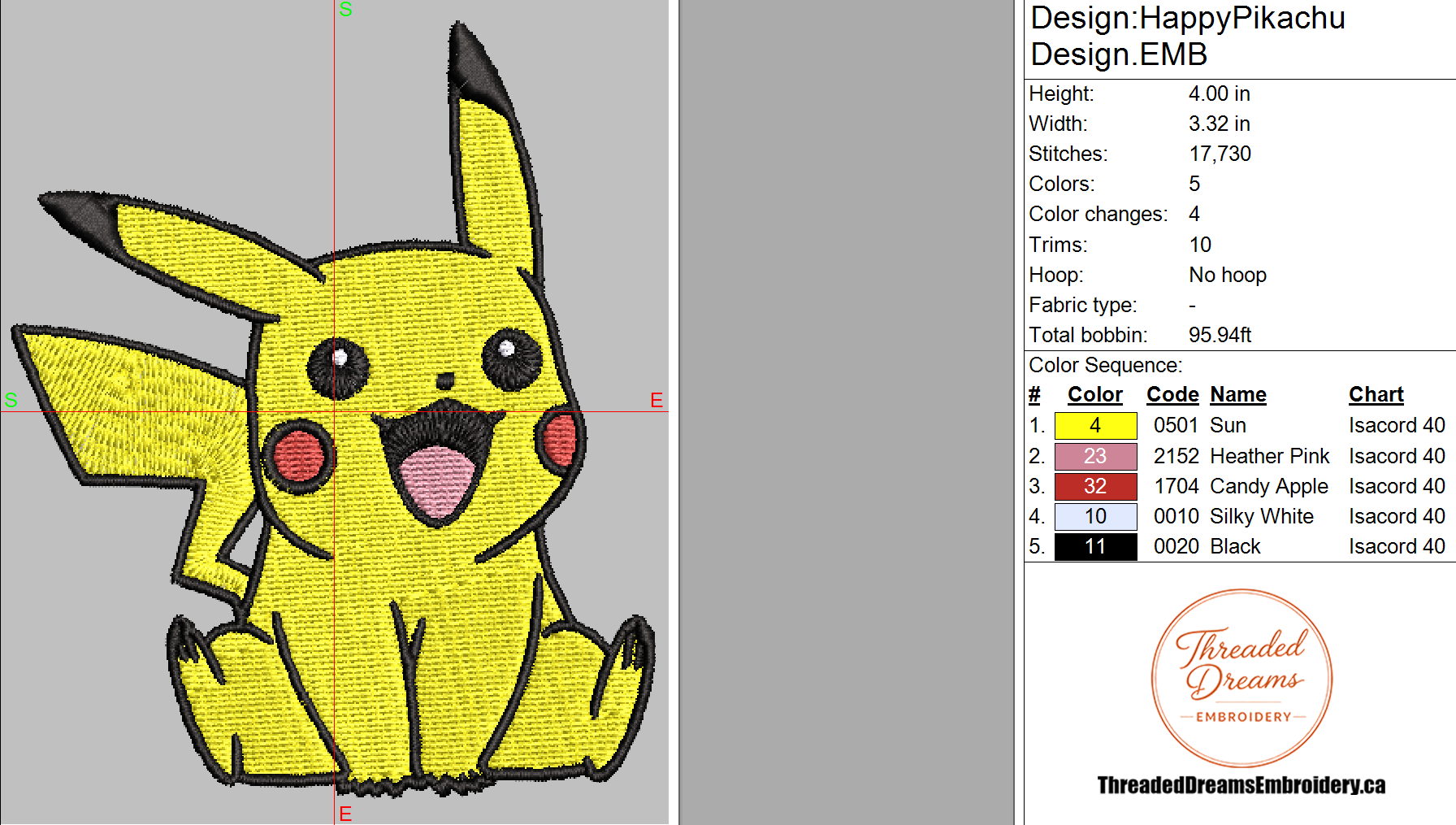Click 'Isacord 40' in the Black row
This screenshot has width=1456, height=825.
pos(1397,546)
